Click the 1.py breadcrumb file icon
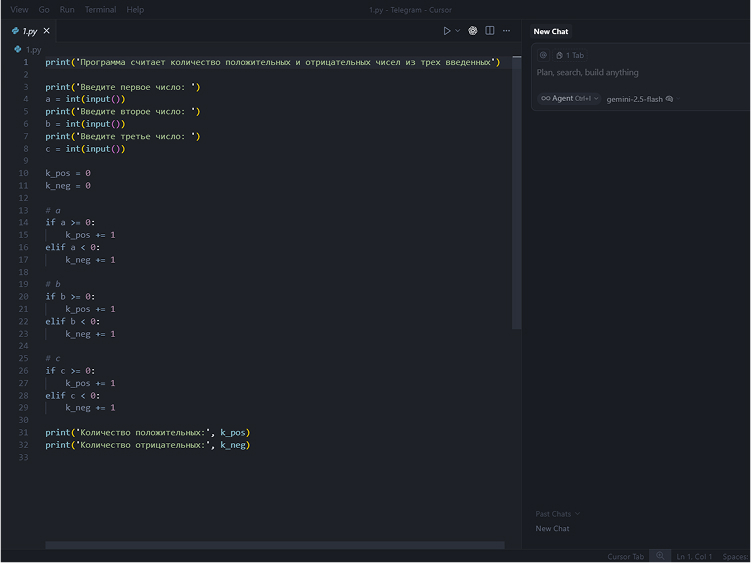Screen dimensions: 751x563 tap(19, 49)
